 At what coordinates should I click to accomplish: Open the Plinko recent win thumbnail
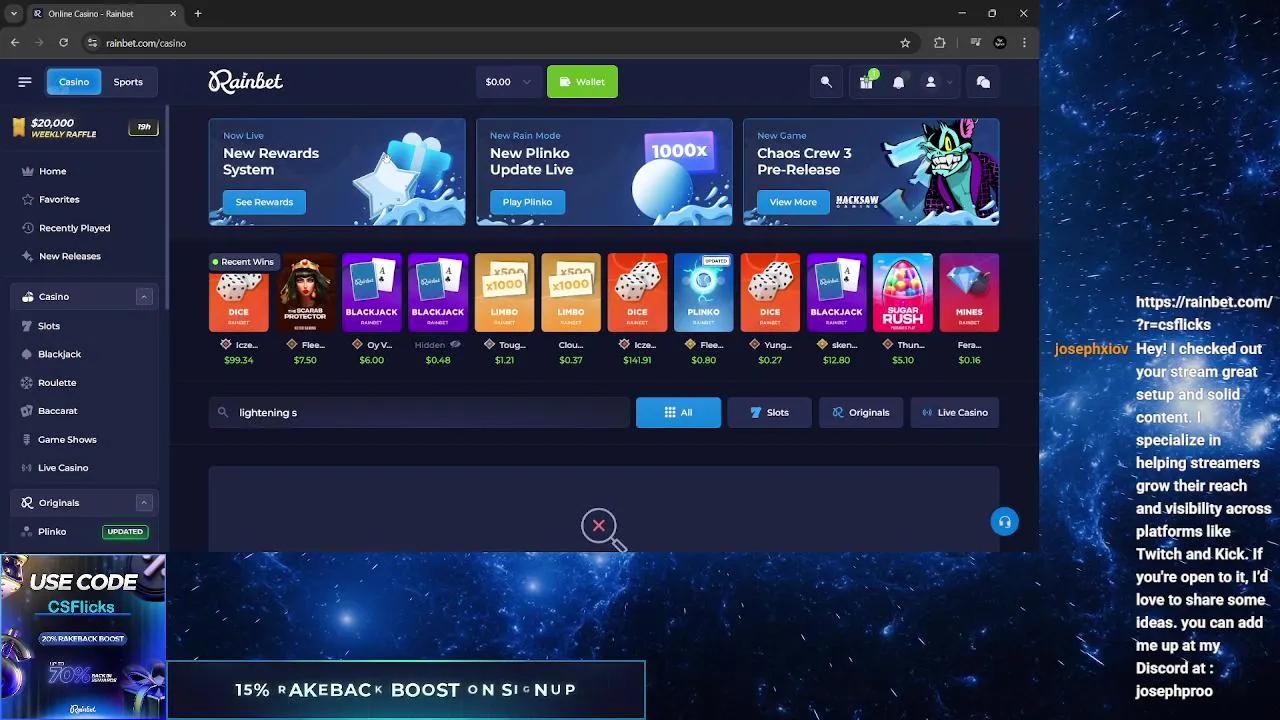click(703, 292)
